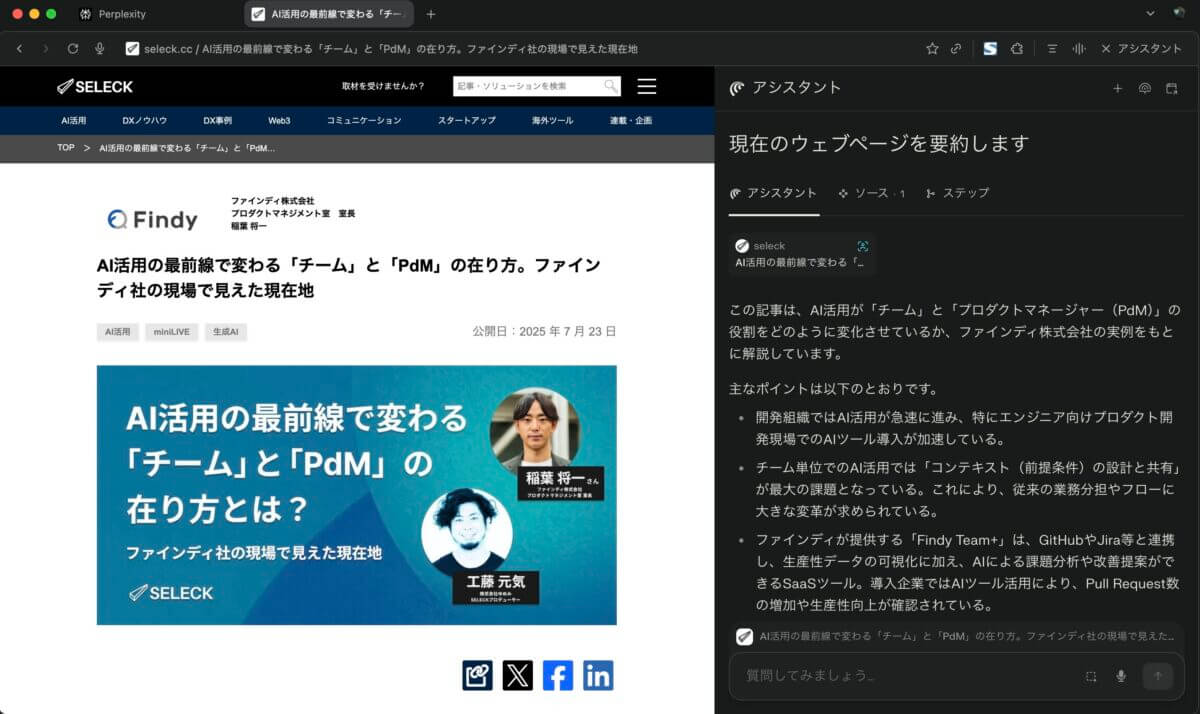Image resolution: width=1200 pixels, height=714 pixels.
Task: Switch to the ソース tab
Action: click(x=872, y=193)
